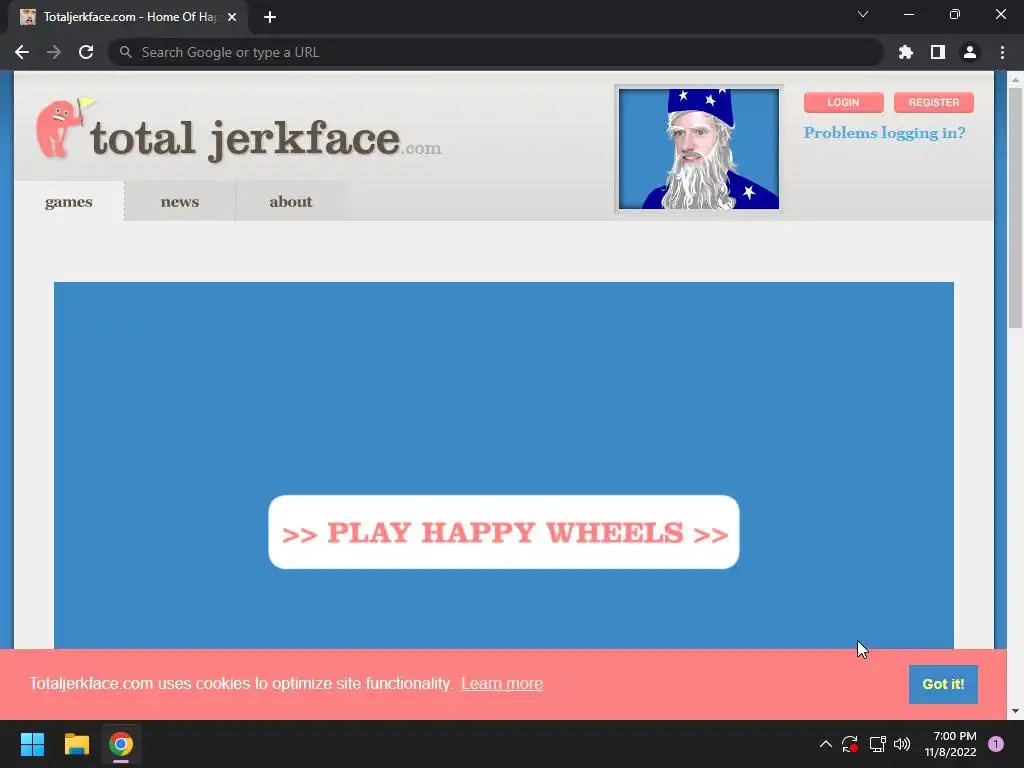Click the sync status tray icon

(850, 744)
